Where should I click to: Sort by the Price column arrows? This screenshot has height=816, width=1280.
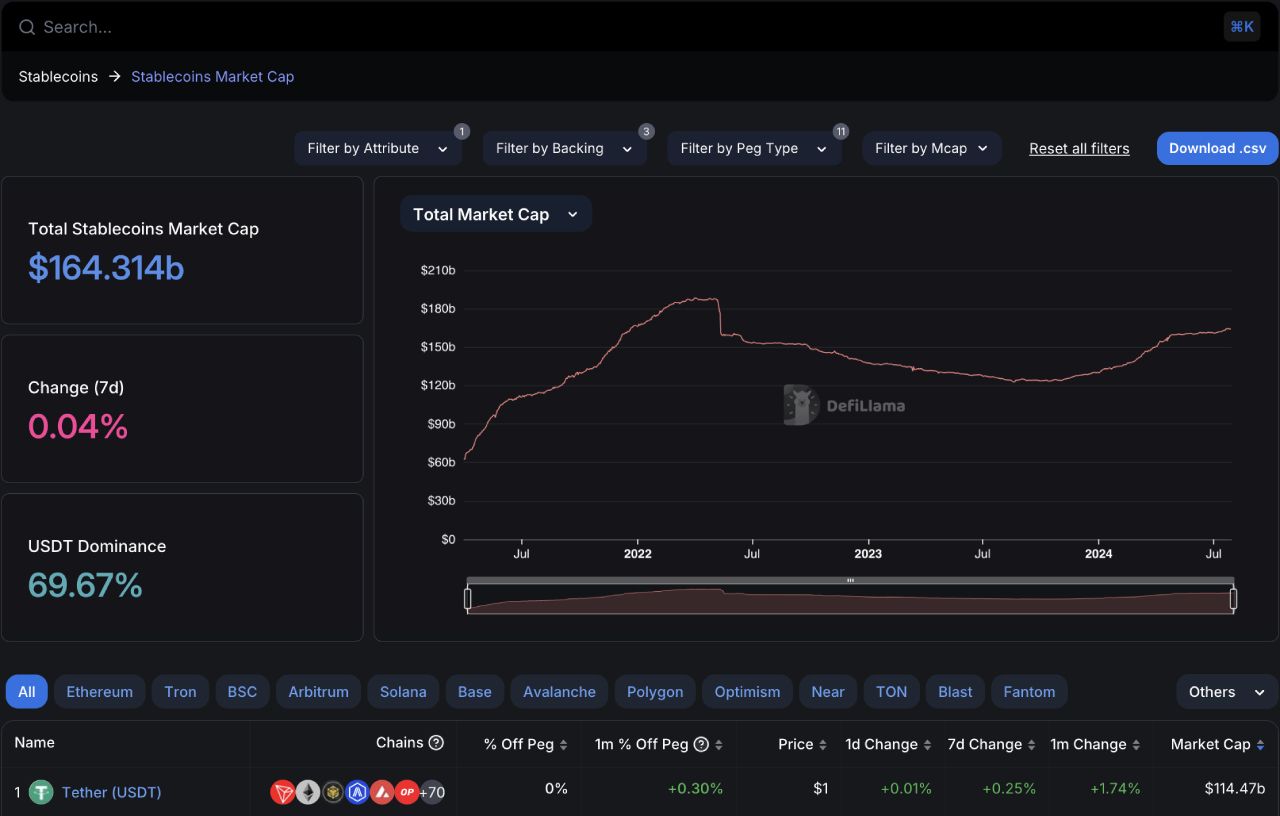pos(823,745)
